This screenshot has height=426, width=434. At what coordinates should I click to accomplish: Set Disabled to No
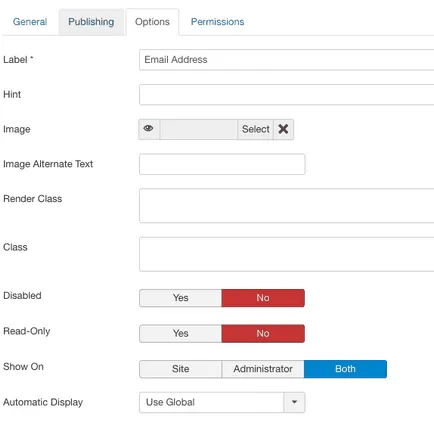pos(263,298)
